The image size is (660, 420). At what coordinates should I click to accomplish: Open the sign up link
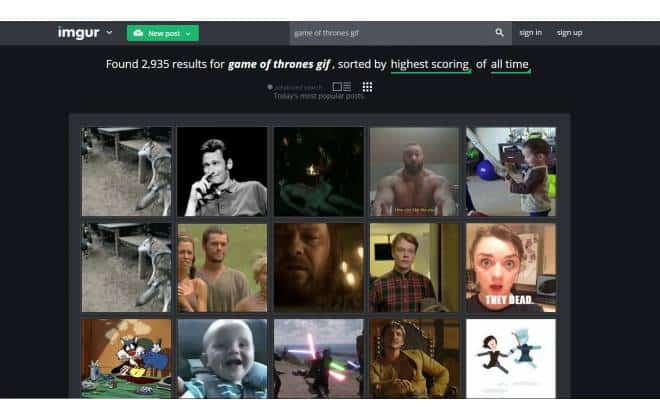[x=569, y=32]
